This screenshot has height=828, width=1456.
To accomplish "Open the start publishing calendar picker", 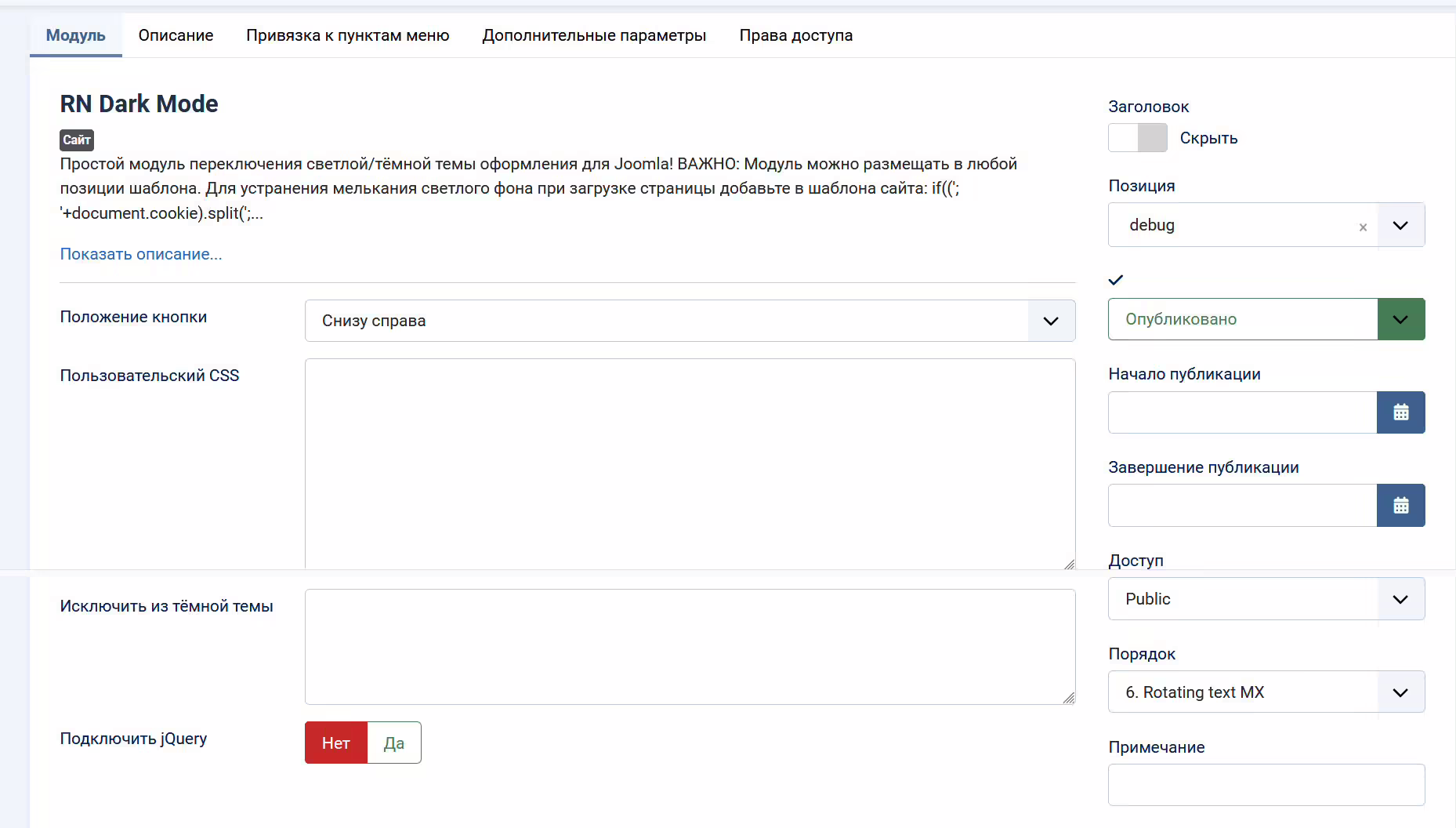I will 1400,412.
